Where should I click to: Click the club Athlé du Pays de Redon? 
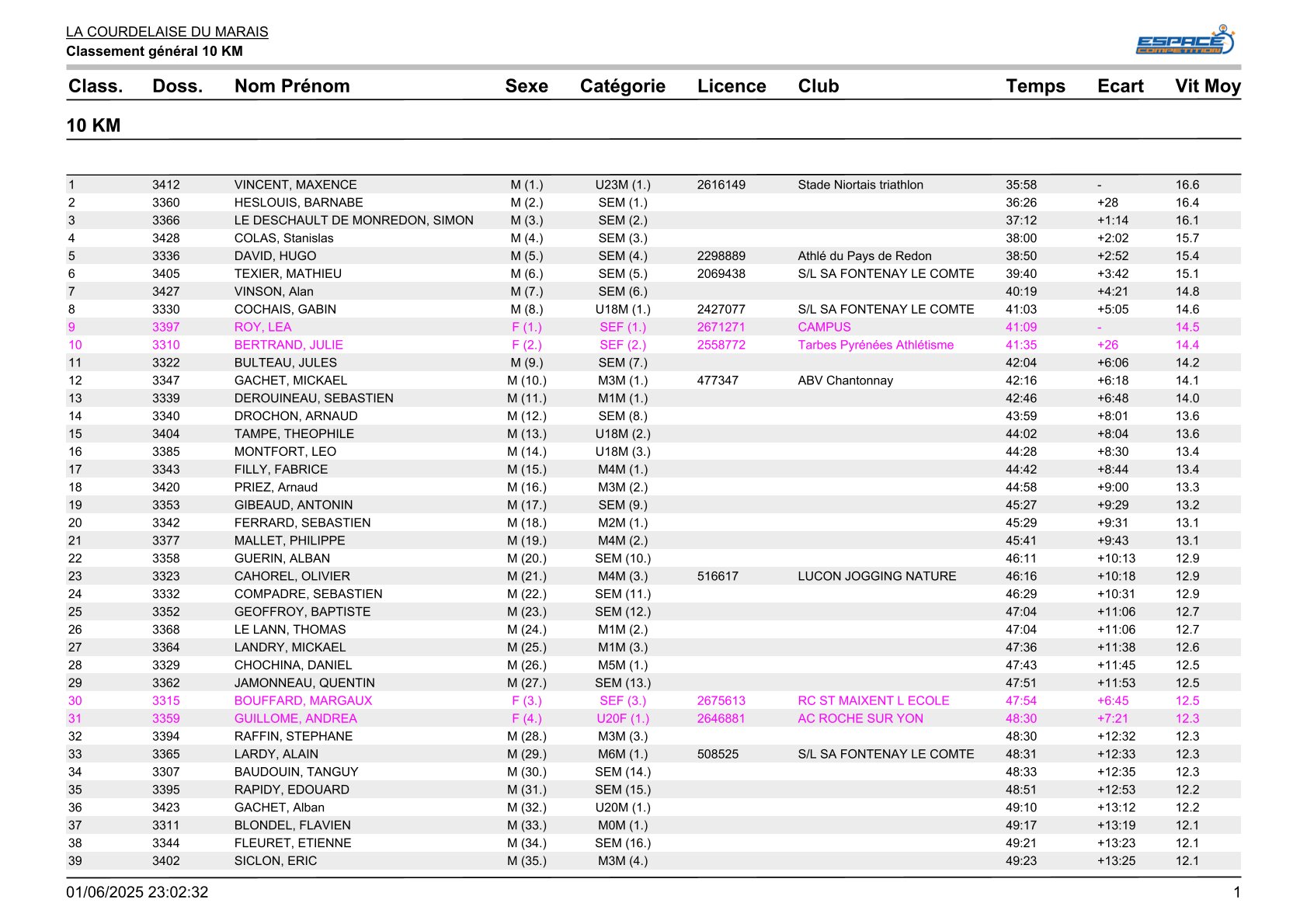[x=864, y=256]
